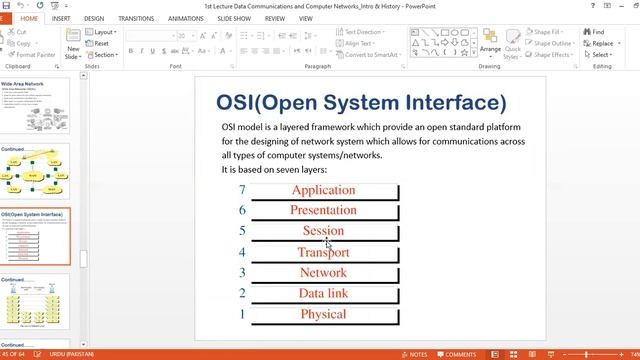Open the Shape Outline menu

coord(550,43)
